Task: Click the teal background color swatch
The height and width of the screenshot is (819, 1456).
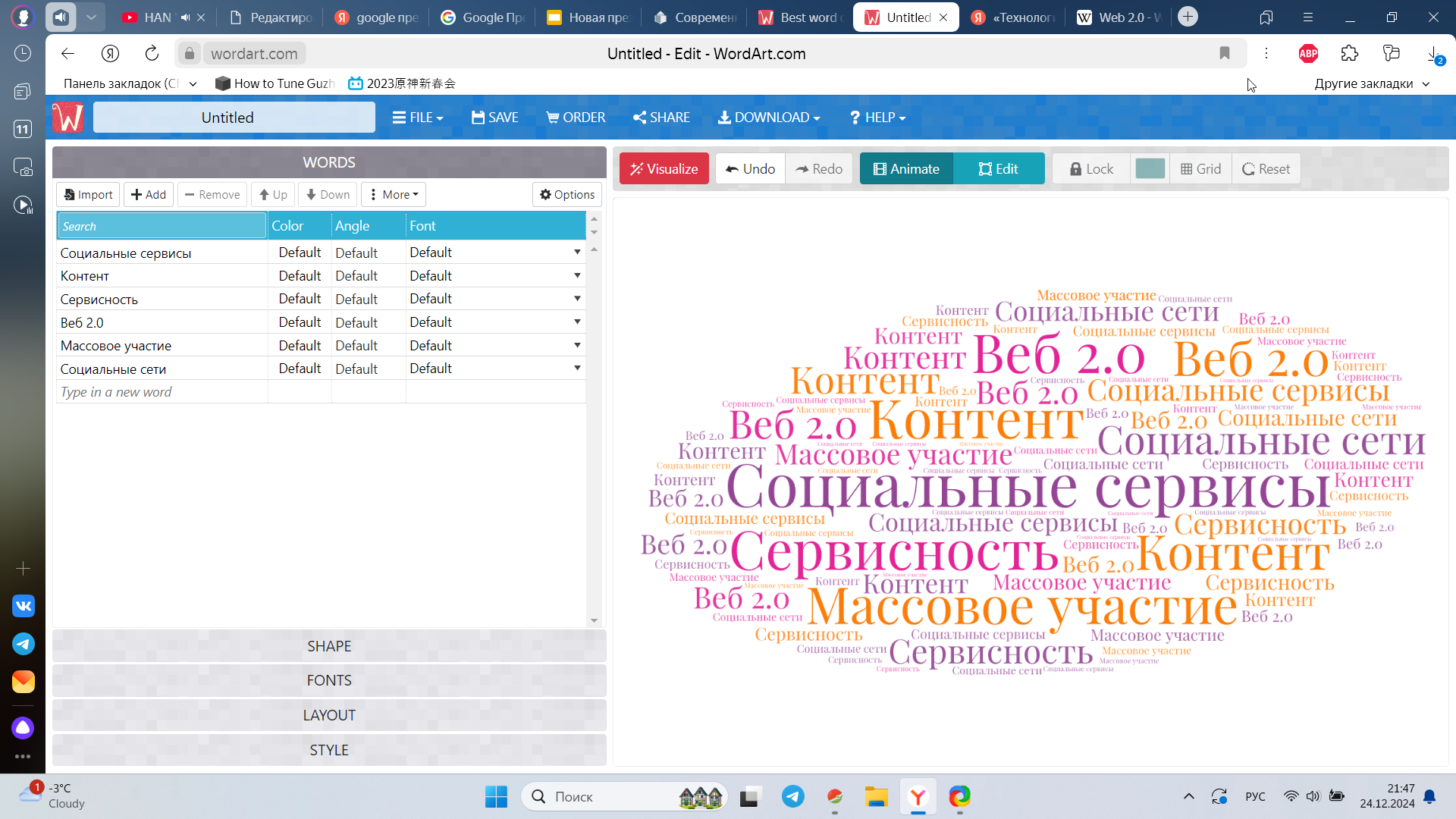Action: 1150,168
